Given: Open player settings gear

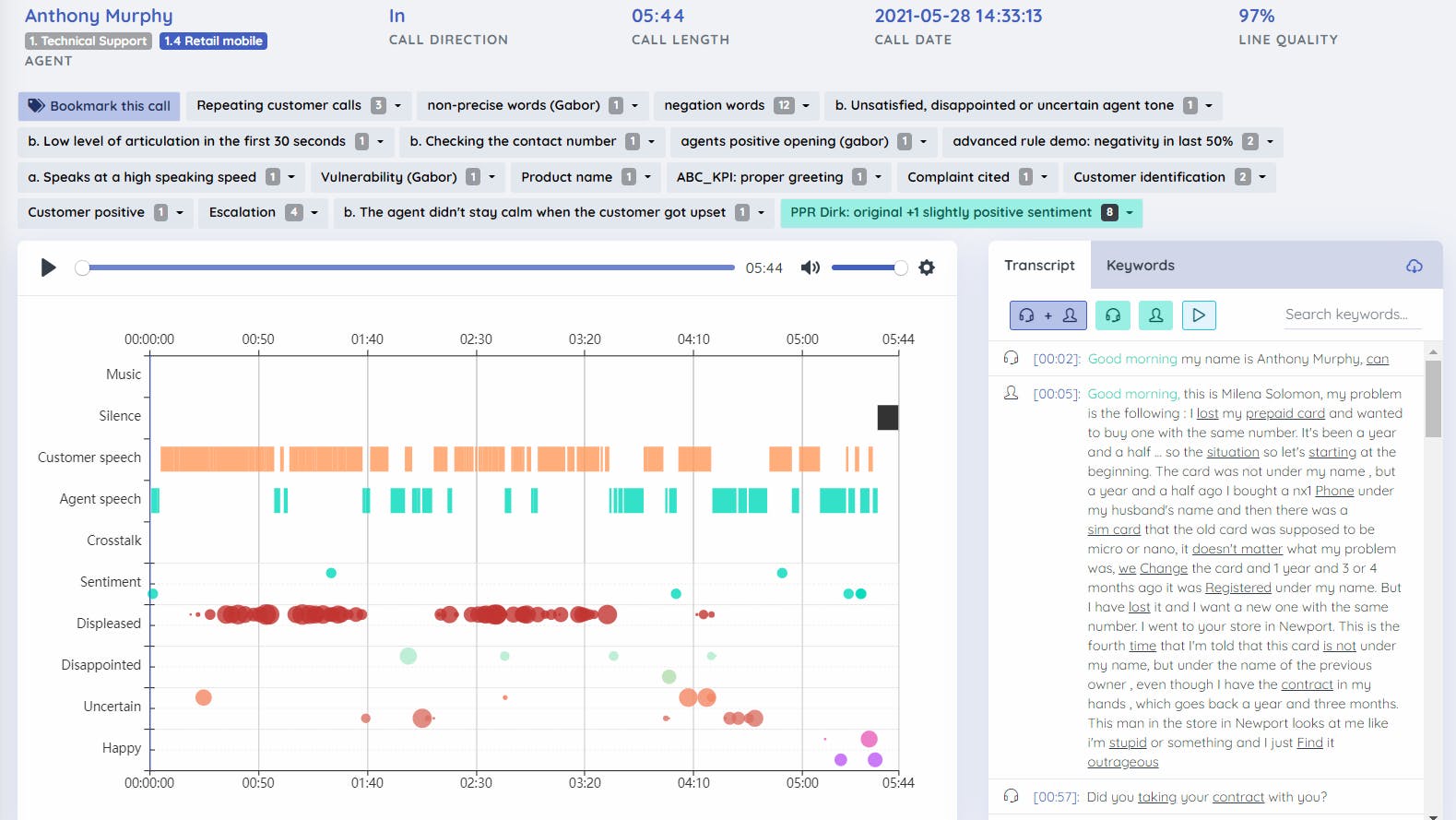Looking at the screenshot, I should click(x=927, y=267).
